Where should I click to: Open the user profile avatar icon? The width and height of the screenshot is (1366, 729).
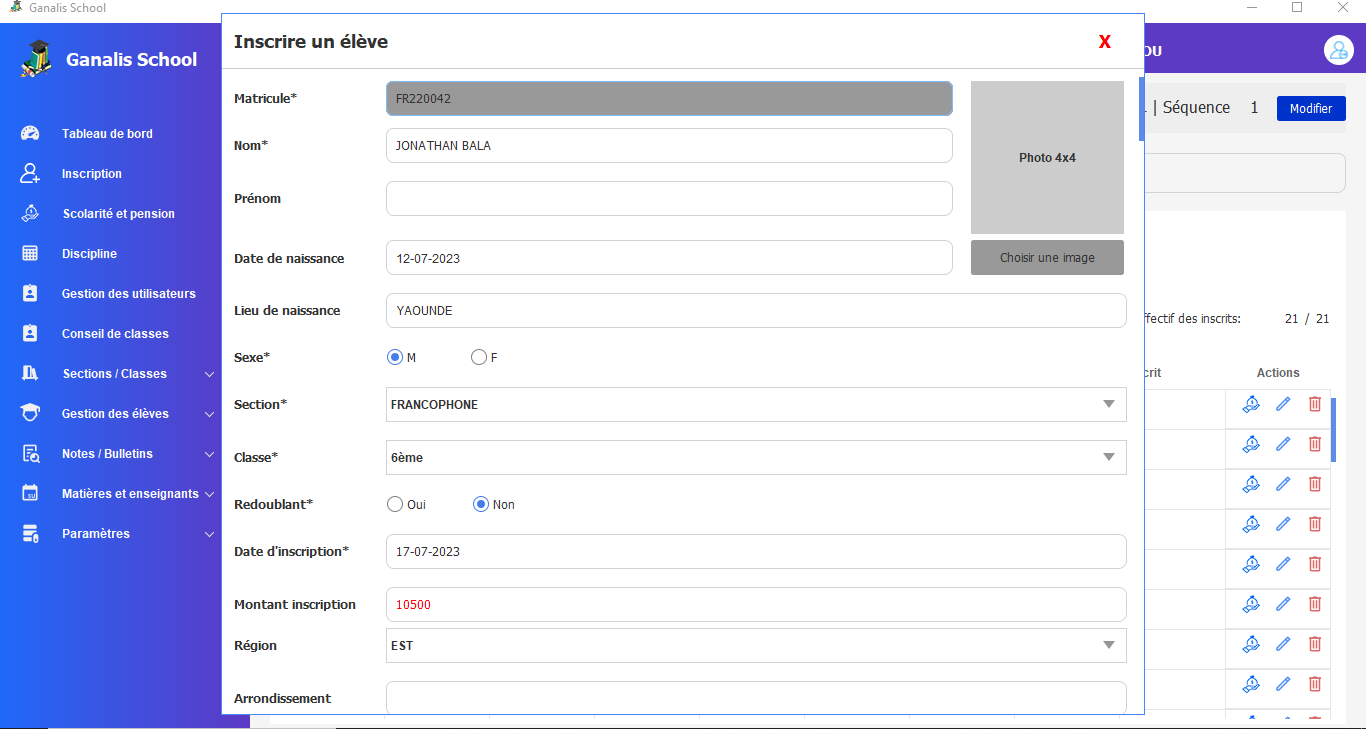tap(1338, 50)
